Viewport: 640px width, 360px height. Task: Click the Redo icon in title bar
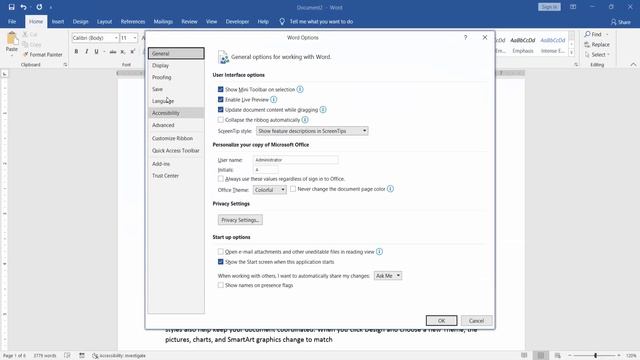(39, 7)
